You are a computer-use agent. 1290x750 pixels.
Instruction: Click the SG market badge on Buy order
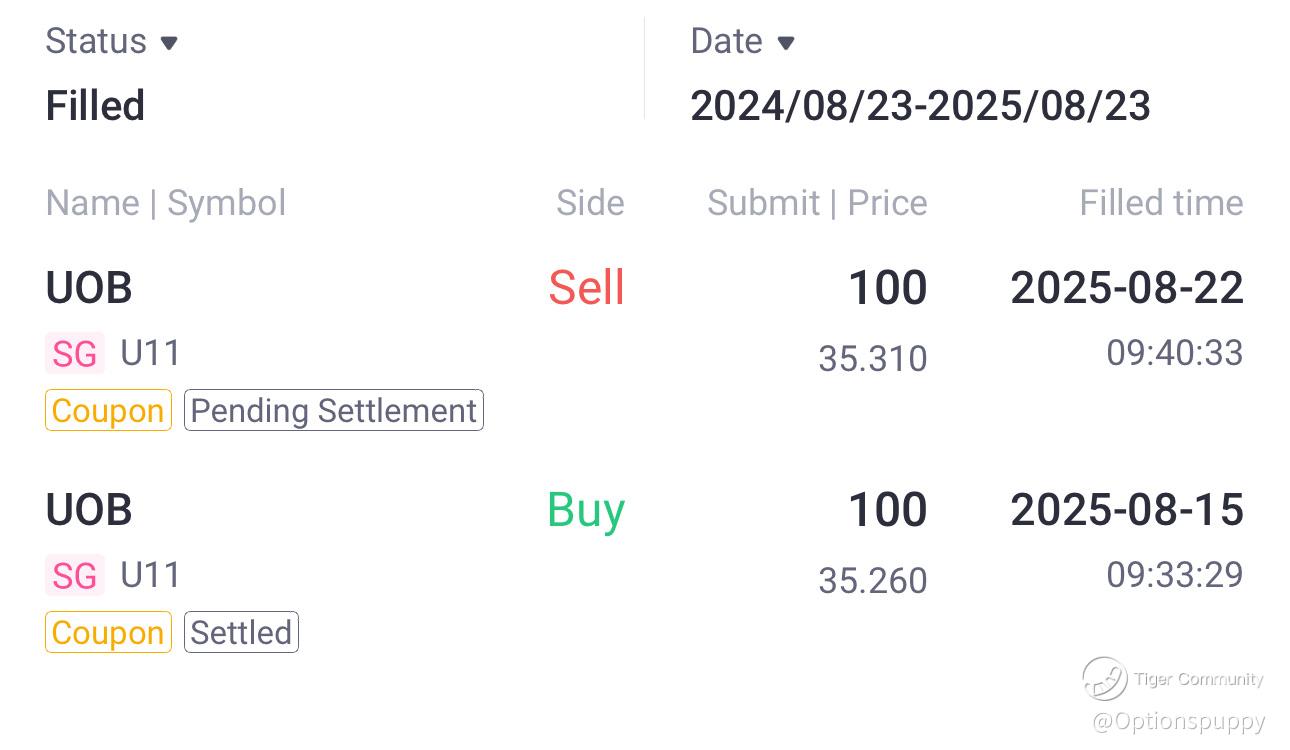[75, 576]
